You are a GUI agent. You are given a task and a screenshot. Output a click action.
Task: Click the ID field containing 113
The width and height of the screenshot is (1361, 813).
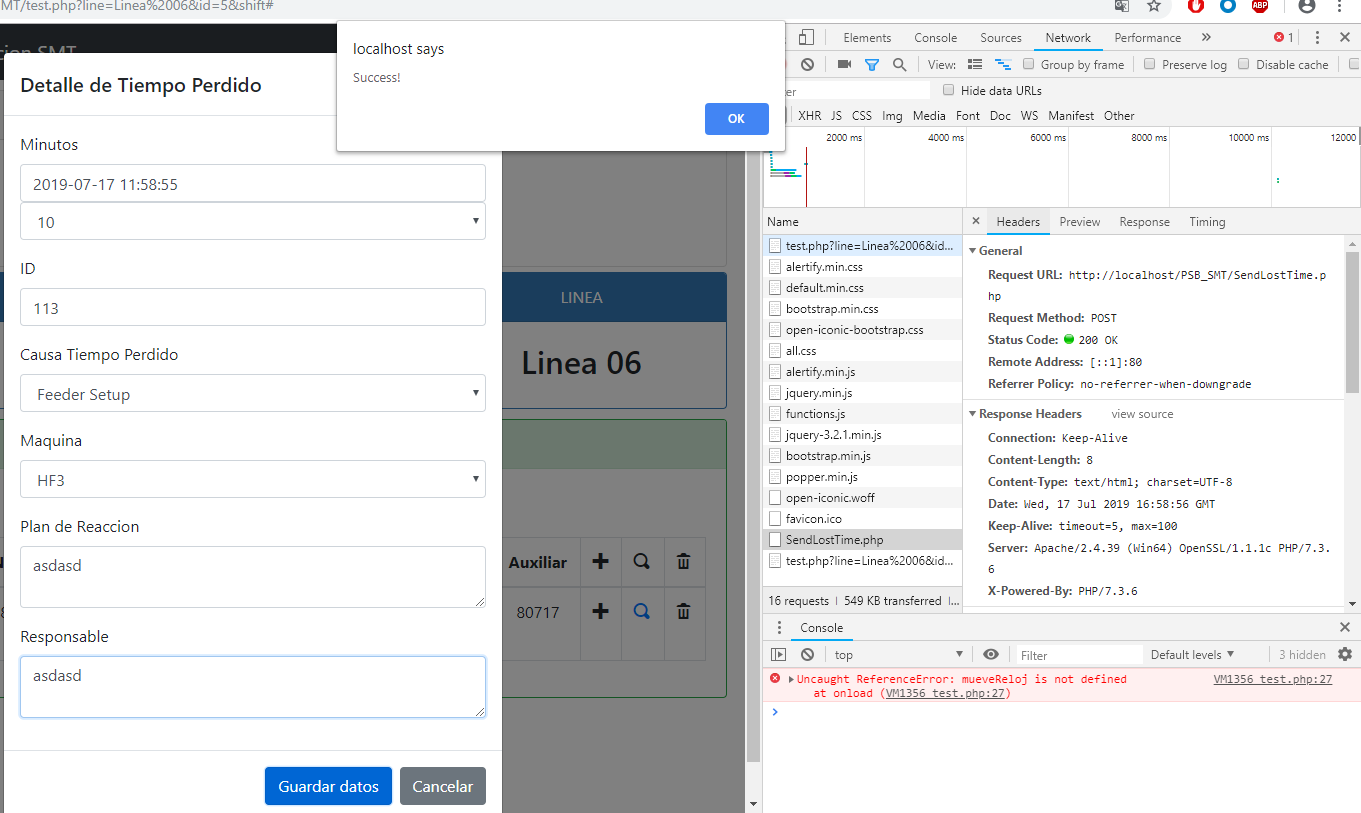click(253, 308)
